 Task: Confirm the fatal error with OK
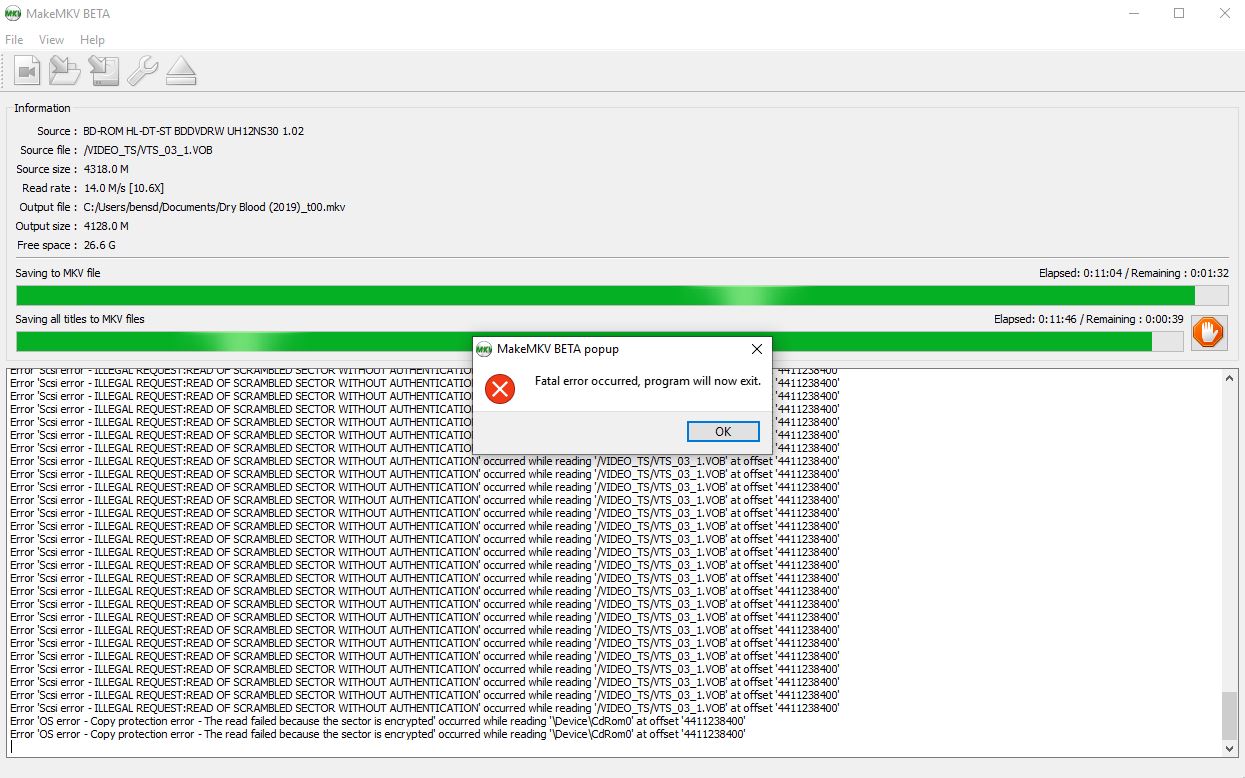[723, 432]
